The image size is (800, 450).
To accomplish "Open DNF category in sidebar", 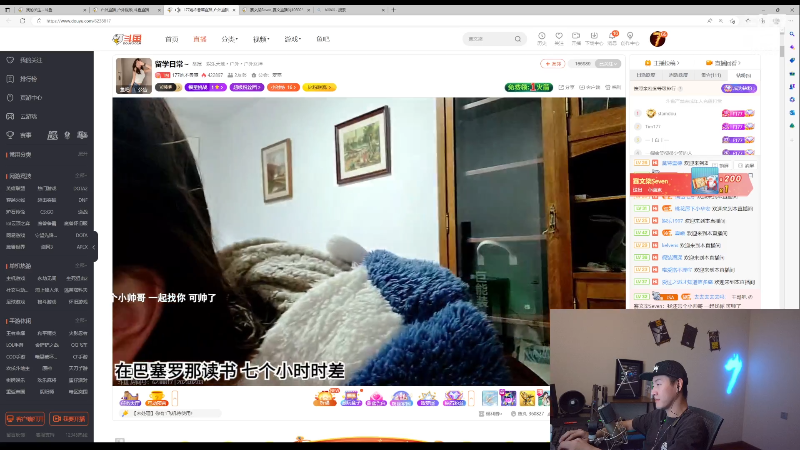I will tap(83, 200).
